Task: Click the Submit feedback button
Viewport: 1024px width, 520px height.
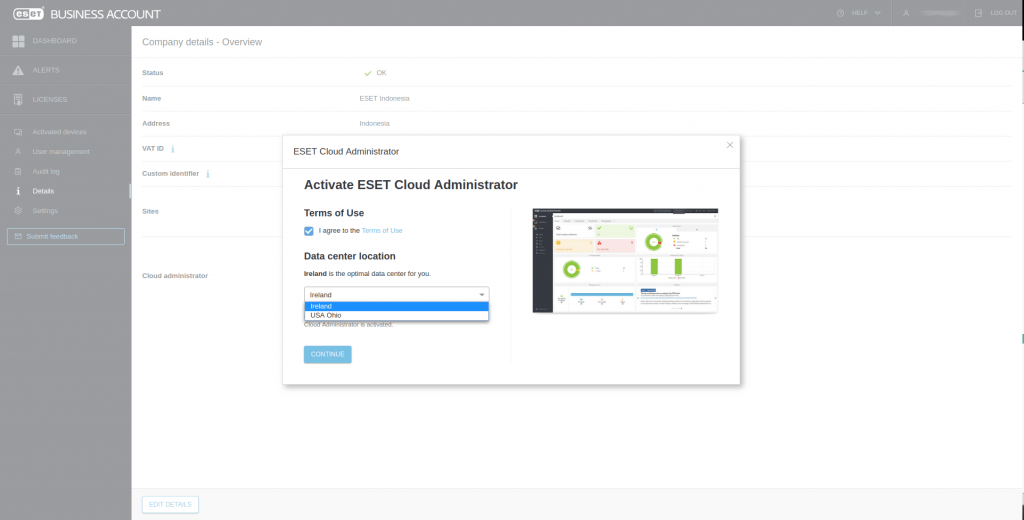Action: click(x=65, y=236)
